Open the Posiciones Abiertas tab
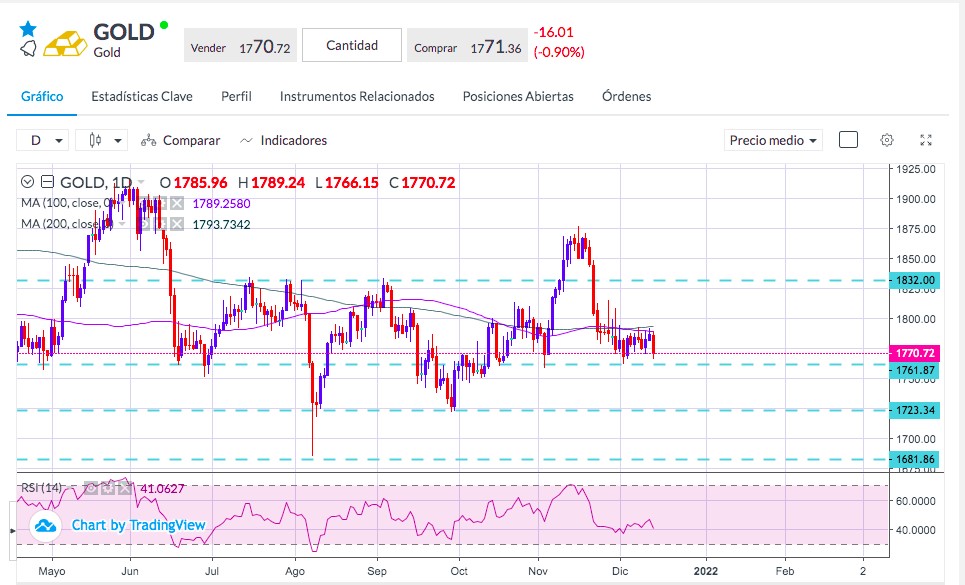 (518, 97)
